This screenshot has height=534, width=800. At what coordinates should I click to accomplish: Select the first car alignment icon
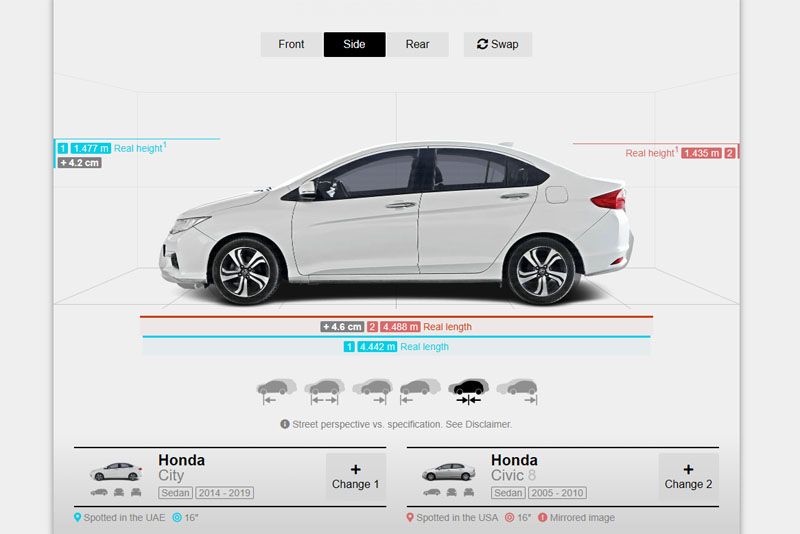276,390
